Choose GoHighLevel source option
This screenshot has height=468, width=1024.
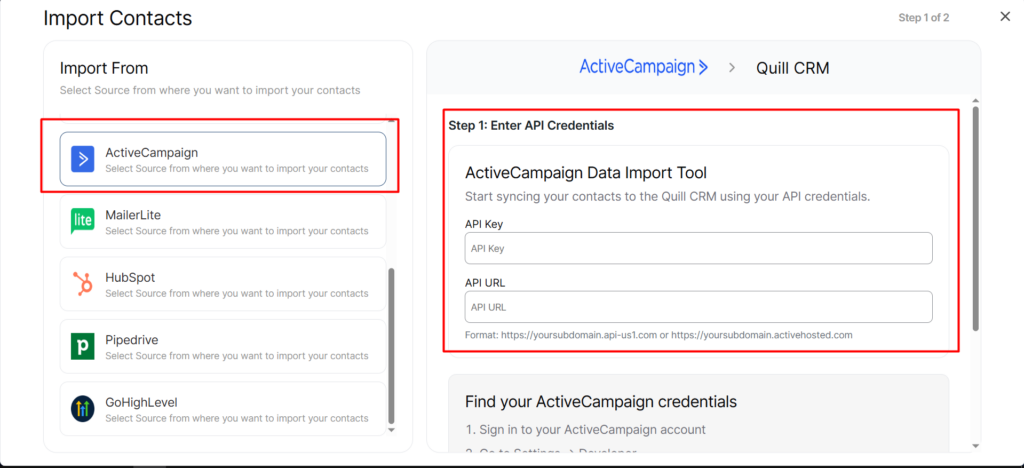click(223, 408)
